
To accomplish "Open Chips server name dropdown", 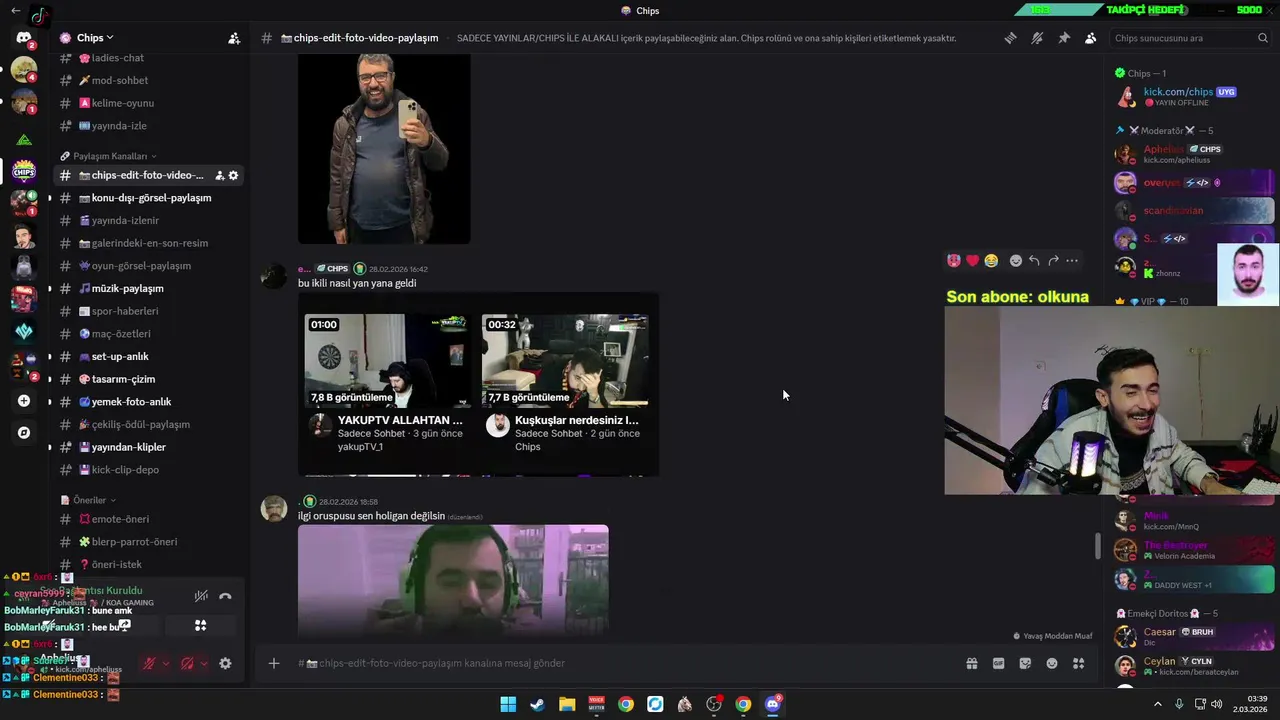I will point(96,38).
